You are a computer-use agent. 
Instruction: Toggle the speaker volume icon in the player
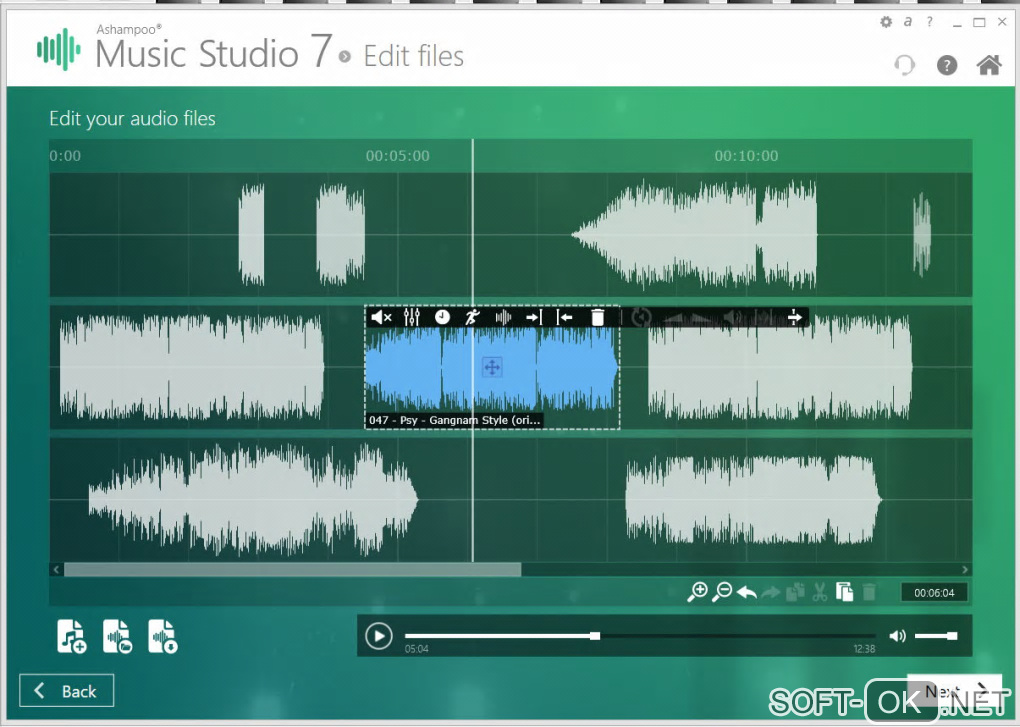(x=898, y=635)
